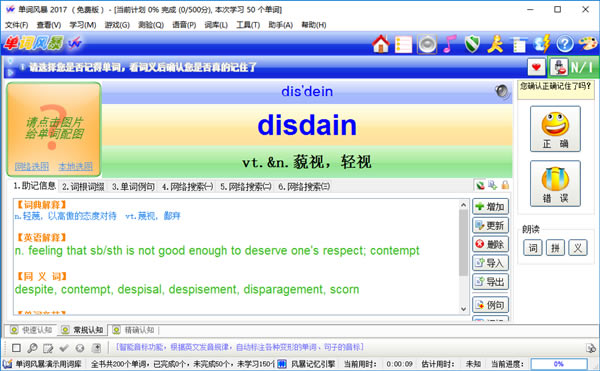
Task: Click the 当前进度 progress bar
Action: coord(559,364)
